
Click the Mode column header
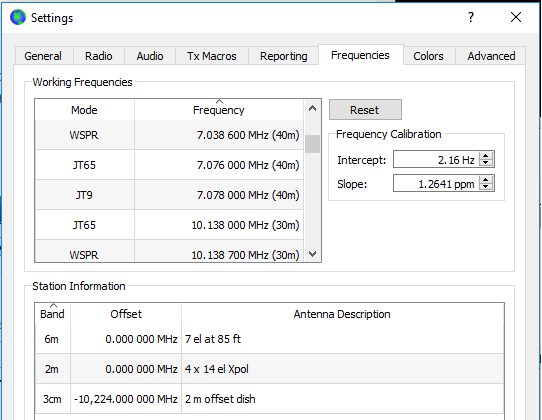pos(84,110)
